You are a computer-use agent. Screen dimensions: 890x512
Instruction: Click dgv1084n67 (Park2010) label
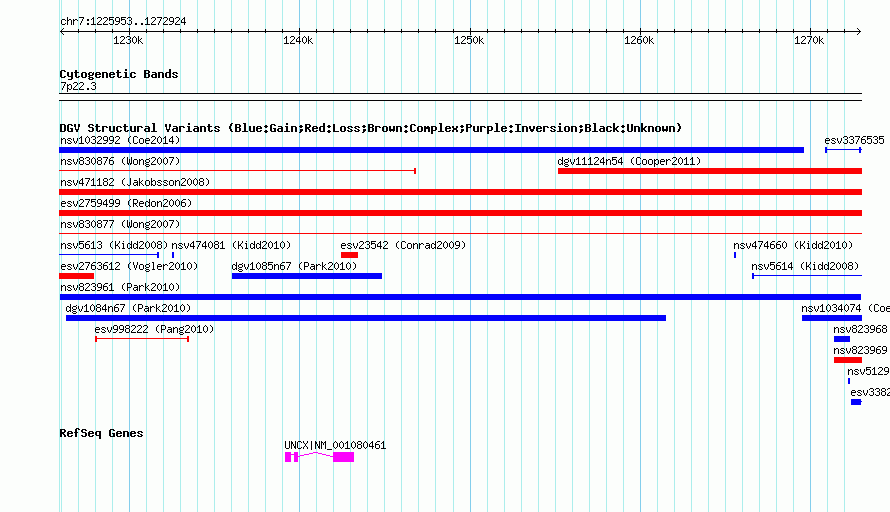point(128,308)
